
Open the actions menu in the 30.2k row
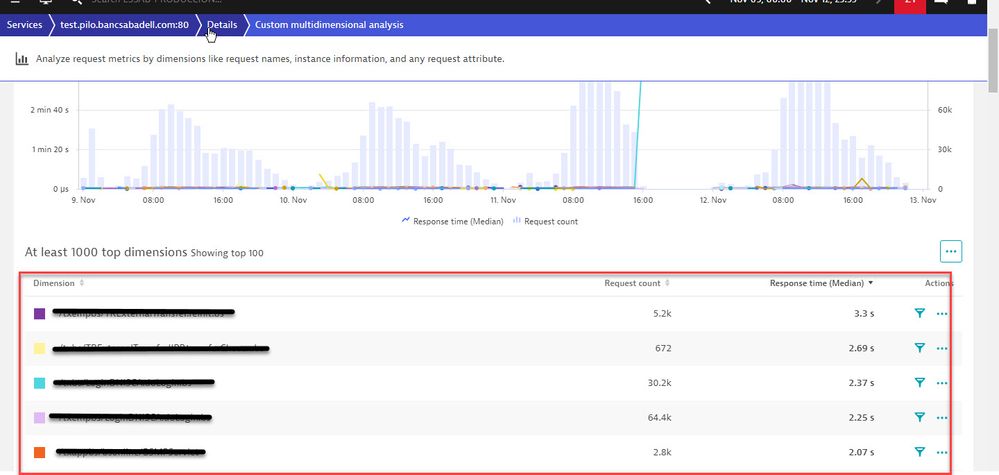point(942,383)
